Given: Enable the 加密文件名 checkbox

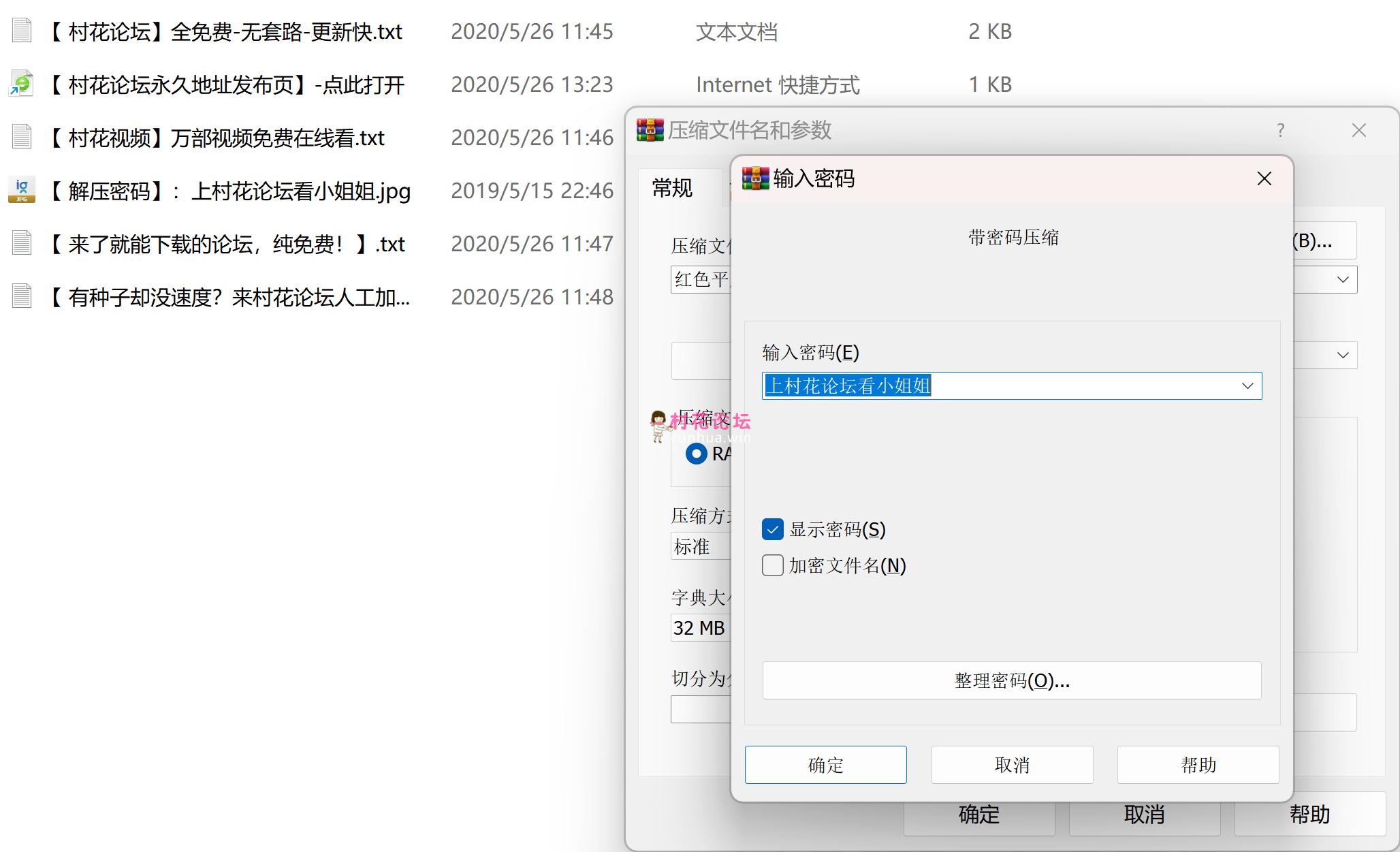Looking at the screenshot, I should click(773, 565).
